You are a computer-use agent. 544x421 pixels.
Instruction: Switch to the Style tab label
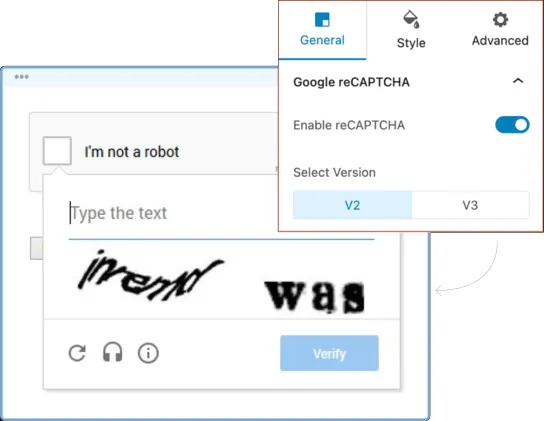pyautogui.click(x=411, y=43)
